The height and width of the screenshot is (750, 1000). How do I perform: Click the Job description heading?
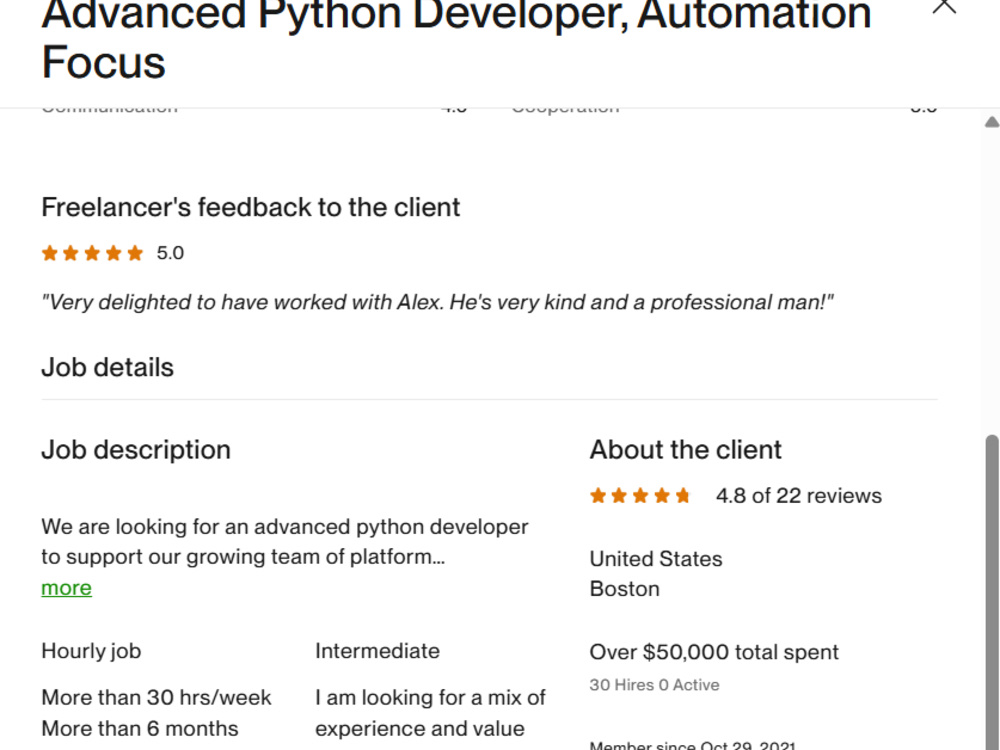tap(136, 450)
